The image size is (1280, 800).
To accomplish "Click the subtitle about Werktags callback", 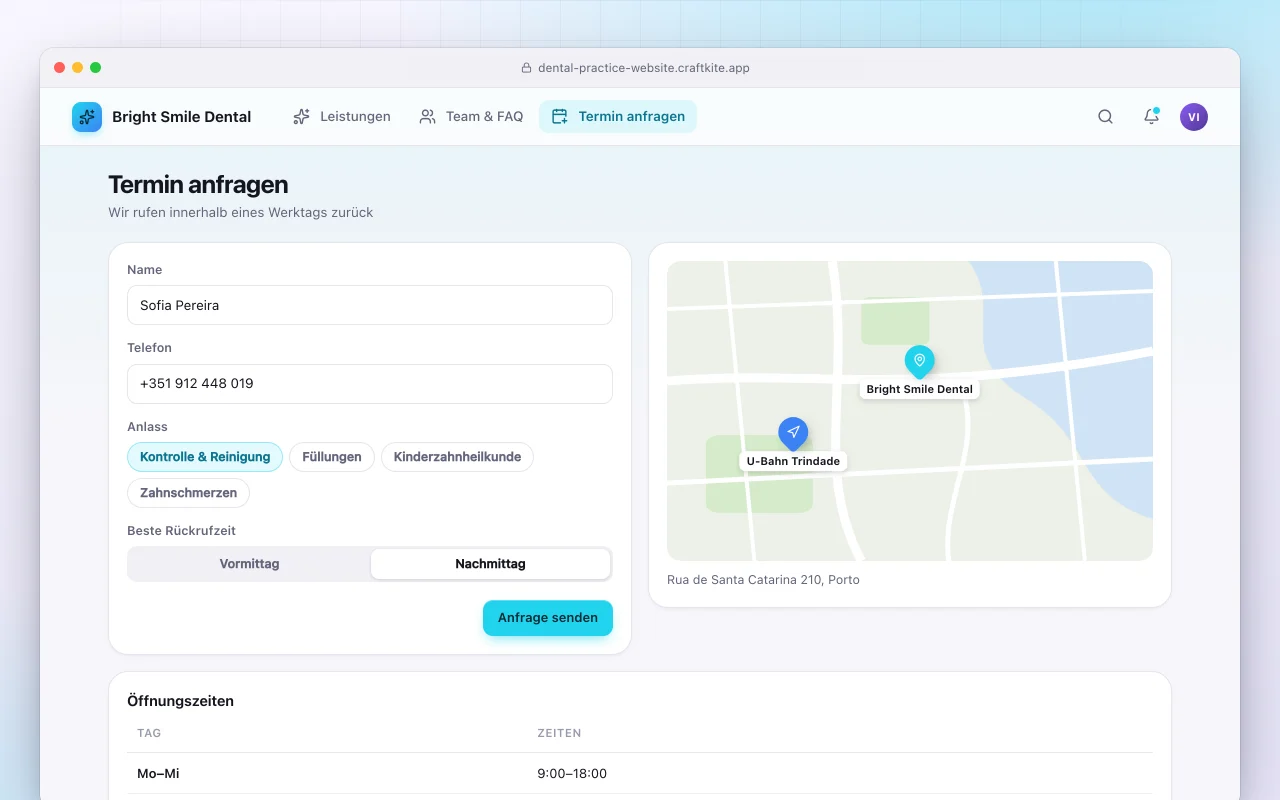I will pyautogui.click(x=241, y=212).
